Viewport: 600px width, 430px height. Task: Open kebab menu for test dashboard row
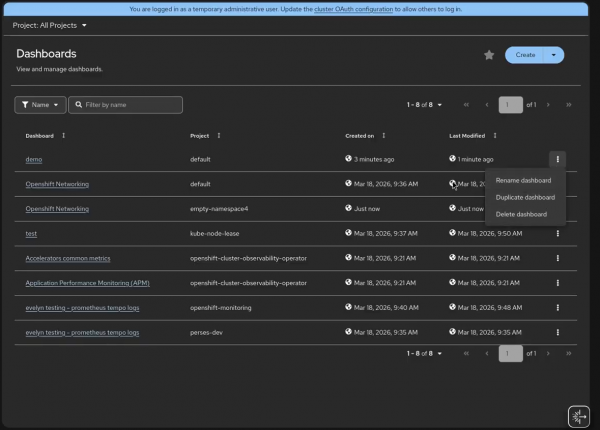[558, 233]
